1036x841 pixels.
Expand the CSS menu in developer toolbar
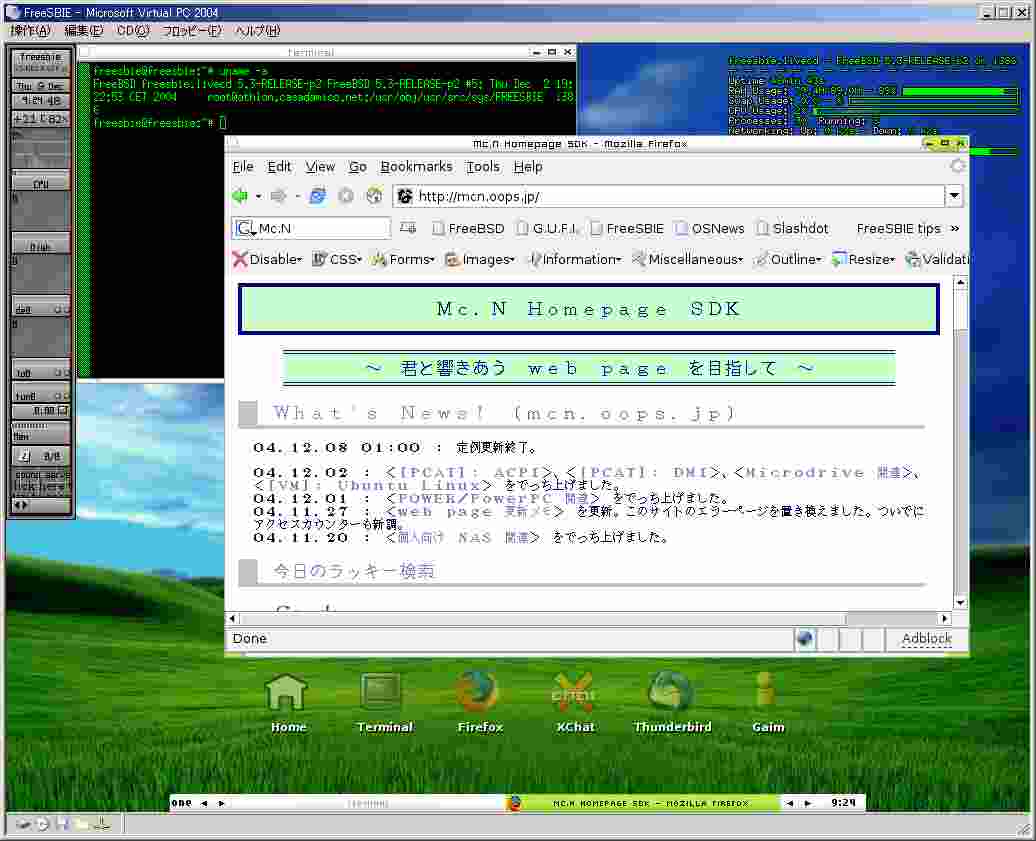click(337, 259)
